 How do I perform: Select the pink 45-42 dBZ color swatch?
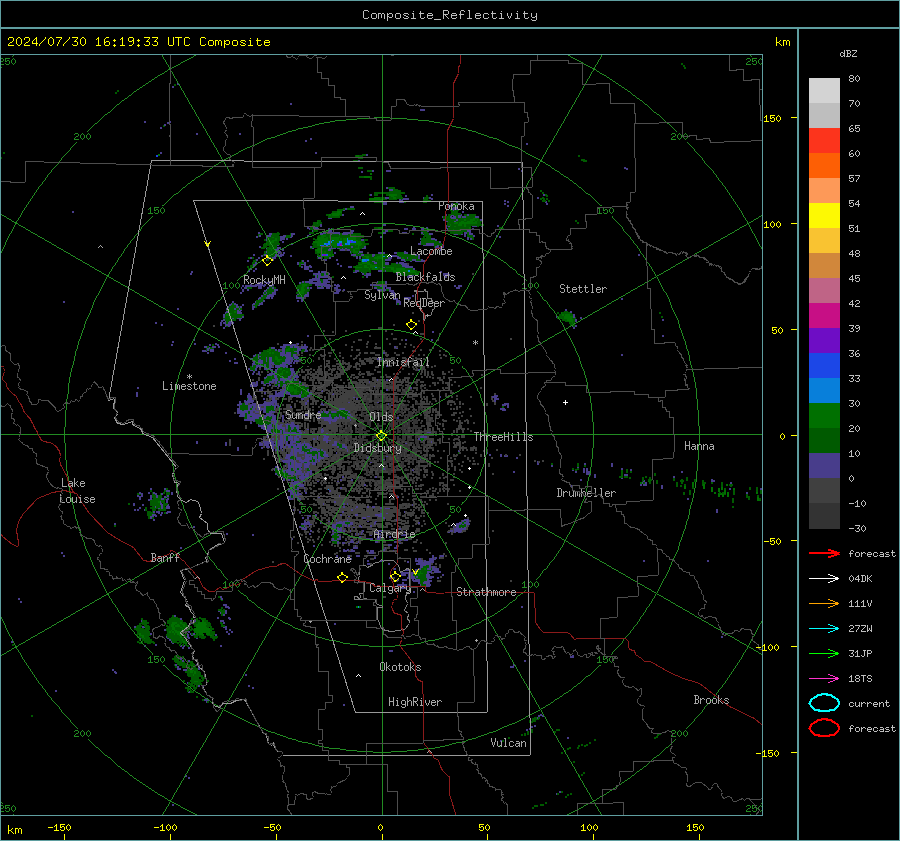pyautogui.click(x=824, y=291)
